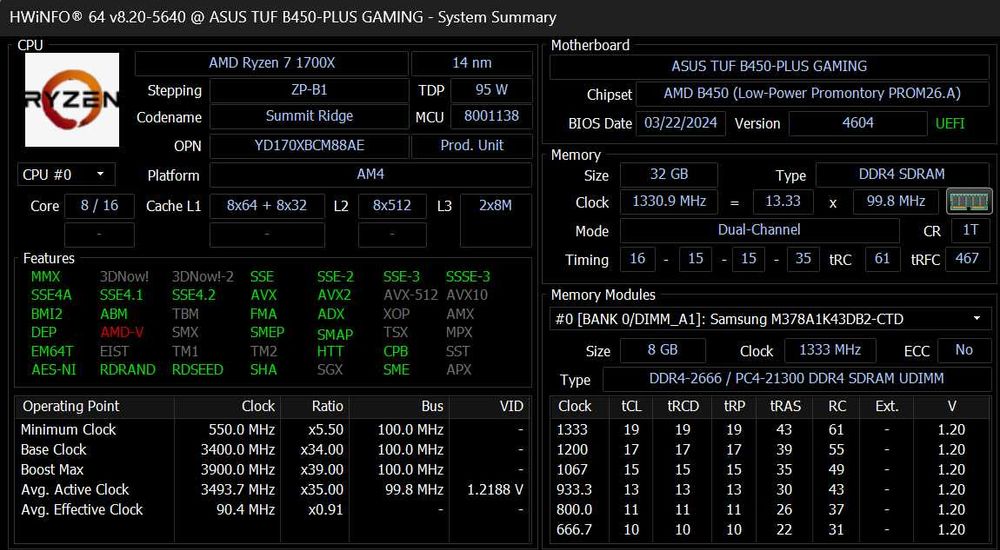Screen dimensions: 1000x550
Task: Click the OPN value YD170XBCM88AE
Action: [x=309, y=145]
